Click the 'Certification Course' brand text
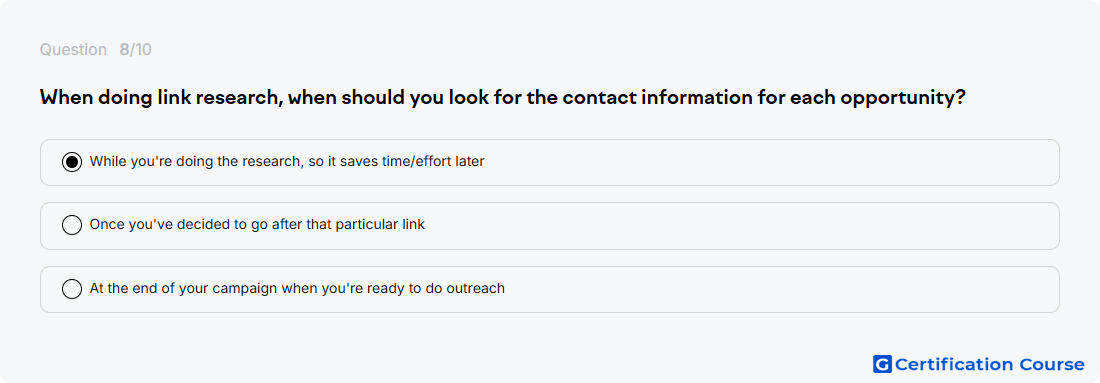The image size is (1100, 383). click(x=990, y=364)
